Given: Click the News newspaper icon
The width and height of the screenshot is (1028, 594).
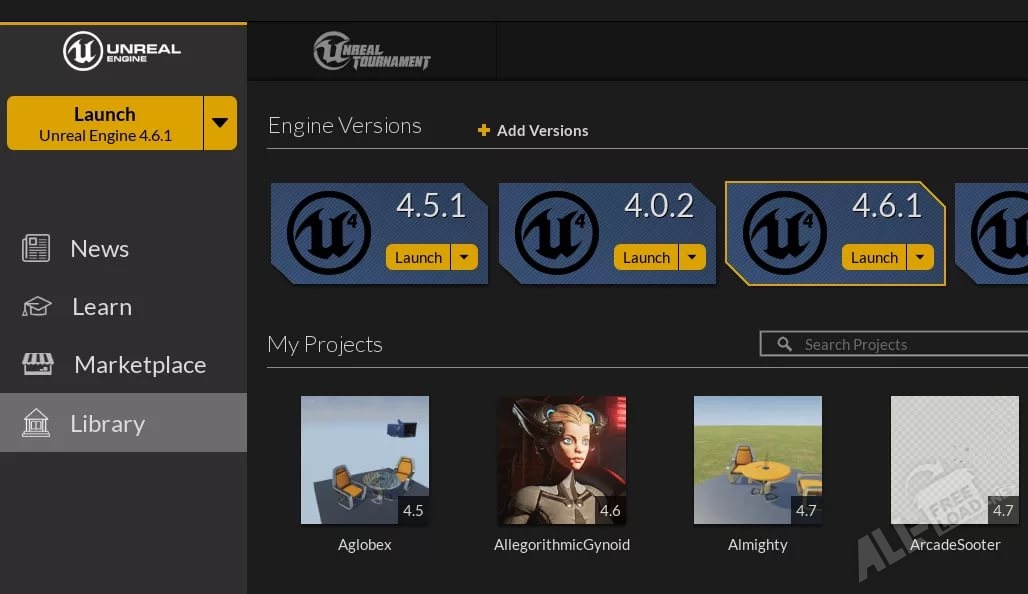Looking at the screenshot, I should click(x=36, y=248).
